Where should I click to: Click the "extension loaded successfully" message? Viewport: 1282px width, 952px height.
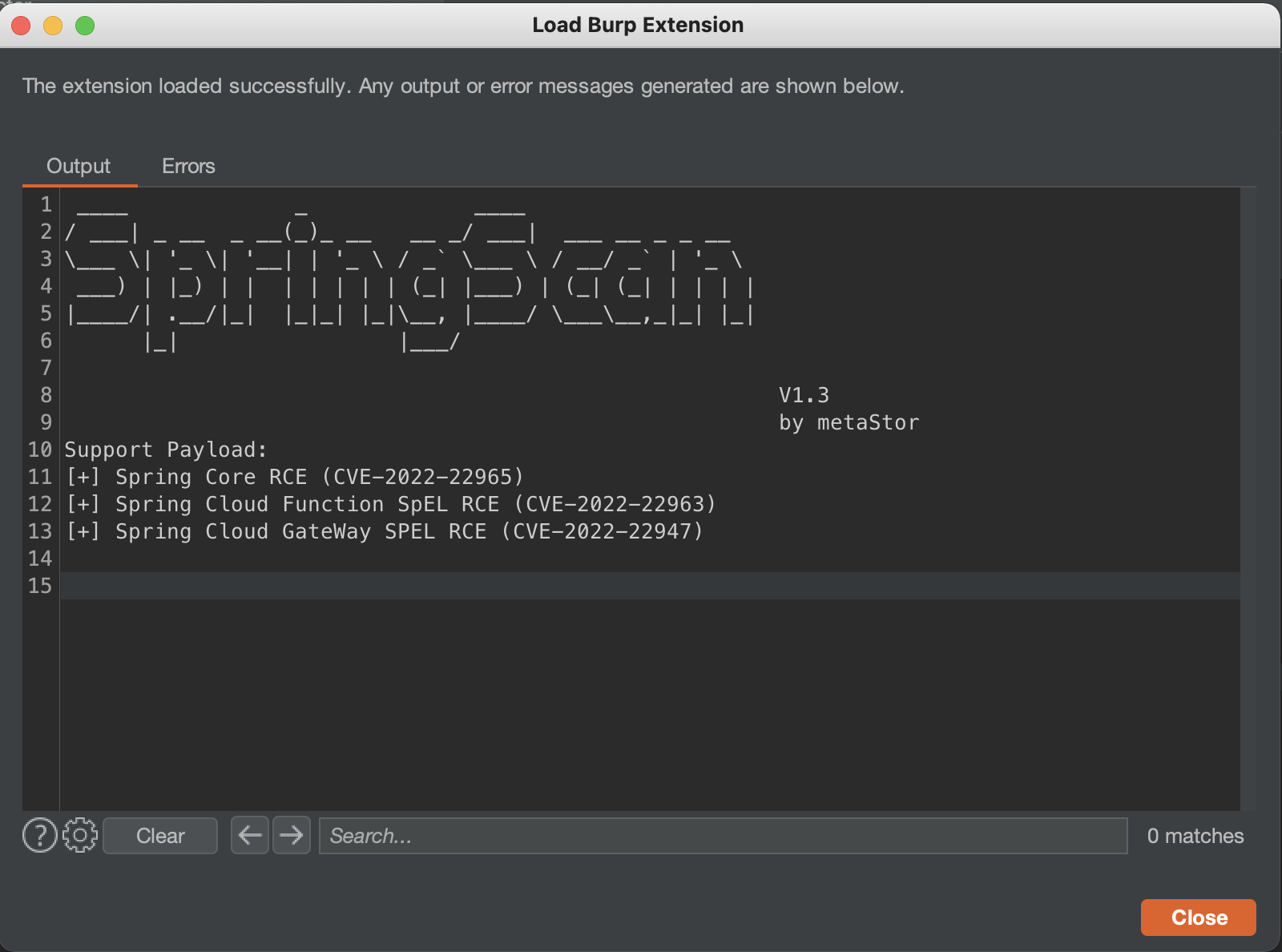pos(463,86)
